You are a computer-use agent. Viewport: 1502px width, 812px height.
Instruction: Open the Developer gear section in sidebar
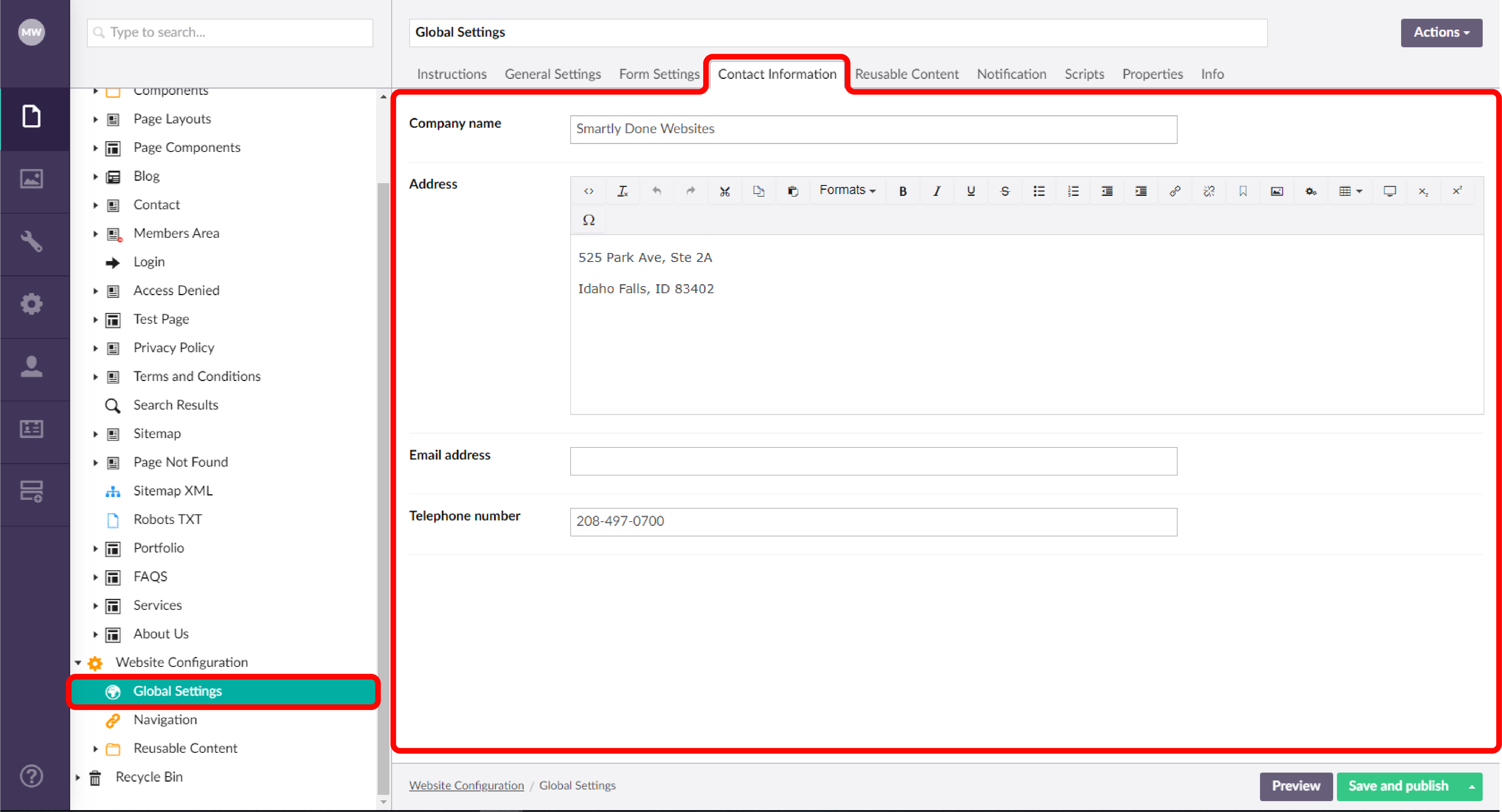32,304
